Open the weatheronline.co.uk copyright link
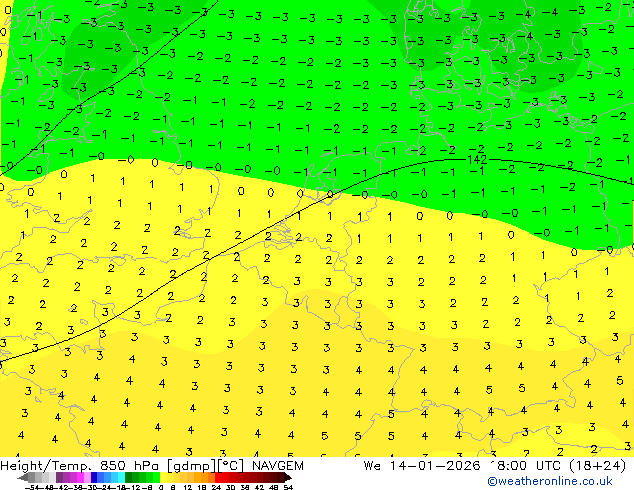Screen dimensions: 634x490 click(x=550, y=481)
